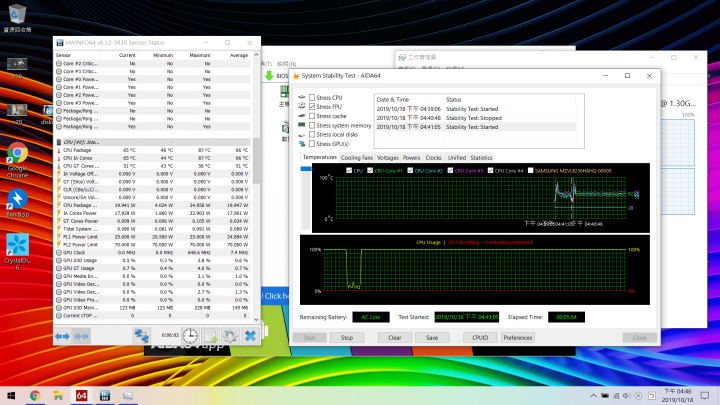The width and height of the screenshot is (720, 405).
Task: Uncheck Stress FPU checkbox
Action: click(x=312, y=107)
